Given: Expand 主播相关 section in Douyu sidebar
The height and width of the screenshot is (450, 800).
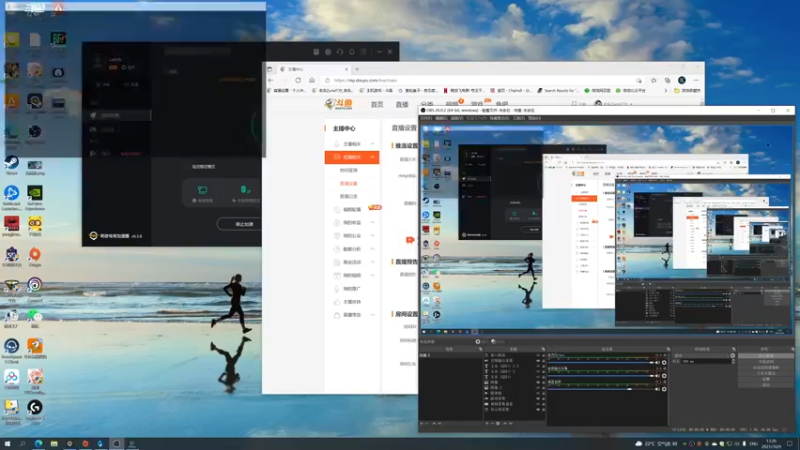Looking at the screenshot, I should [x=372, y=144].
